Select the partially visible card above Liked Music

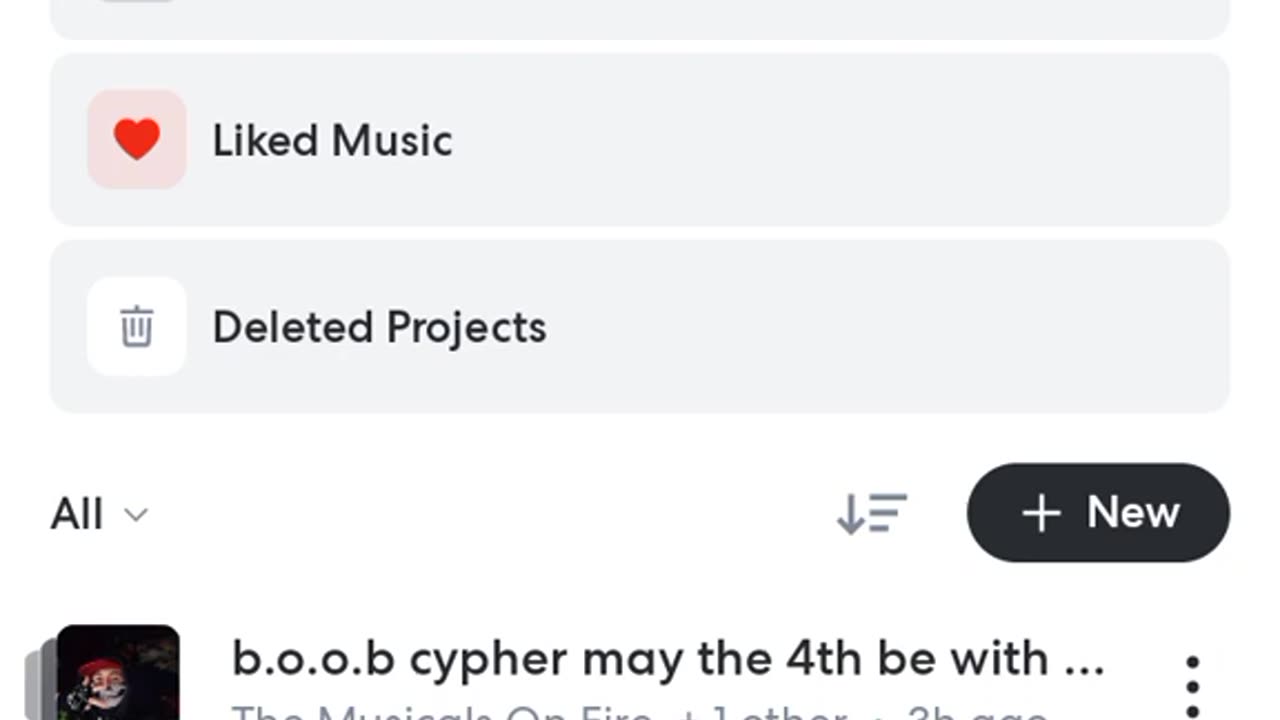point(640,19)
